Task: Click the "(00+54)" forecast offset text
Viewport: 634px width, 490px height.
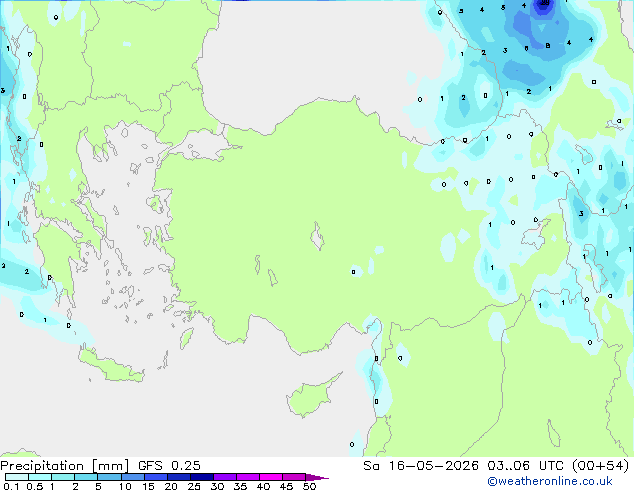Action: [x=600, y=466]
